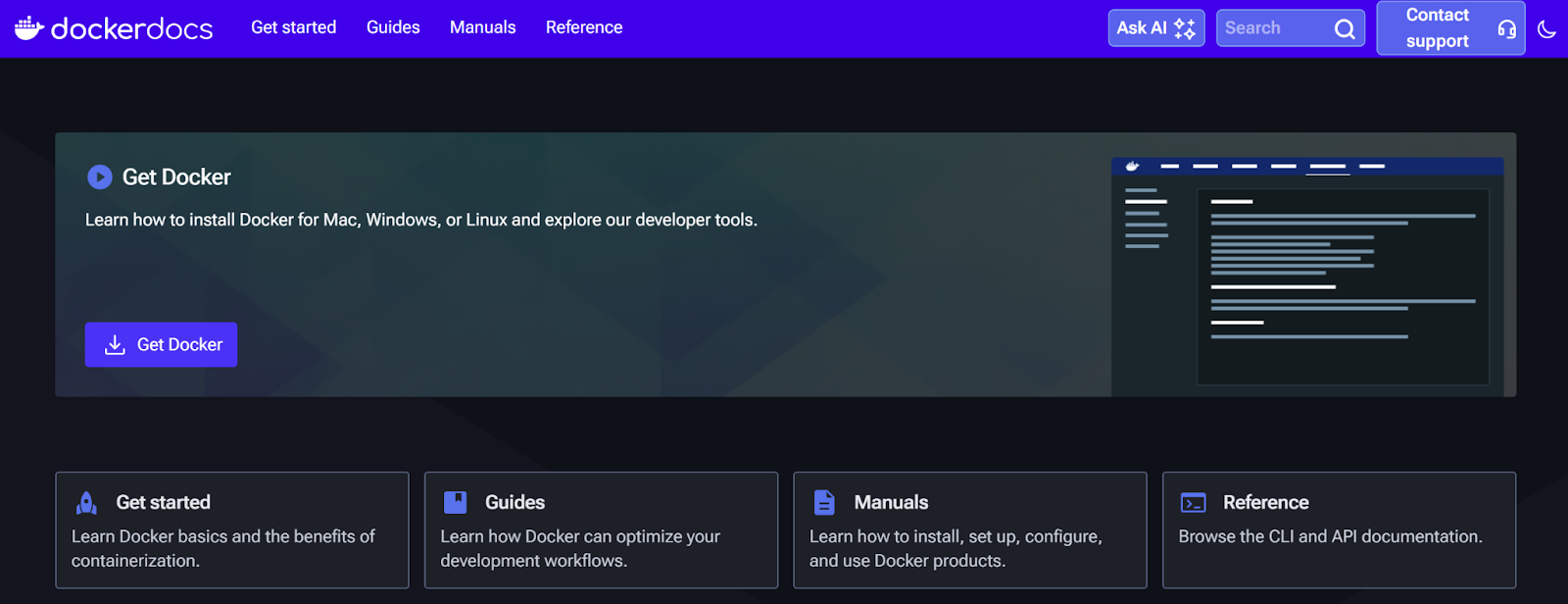Open the Reference card title

tap(1265, 502)
